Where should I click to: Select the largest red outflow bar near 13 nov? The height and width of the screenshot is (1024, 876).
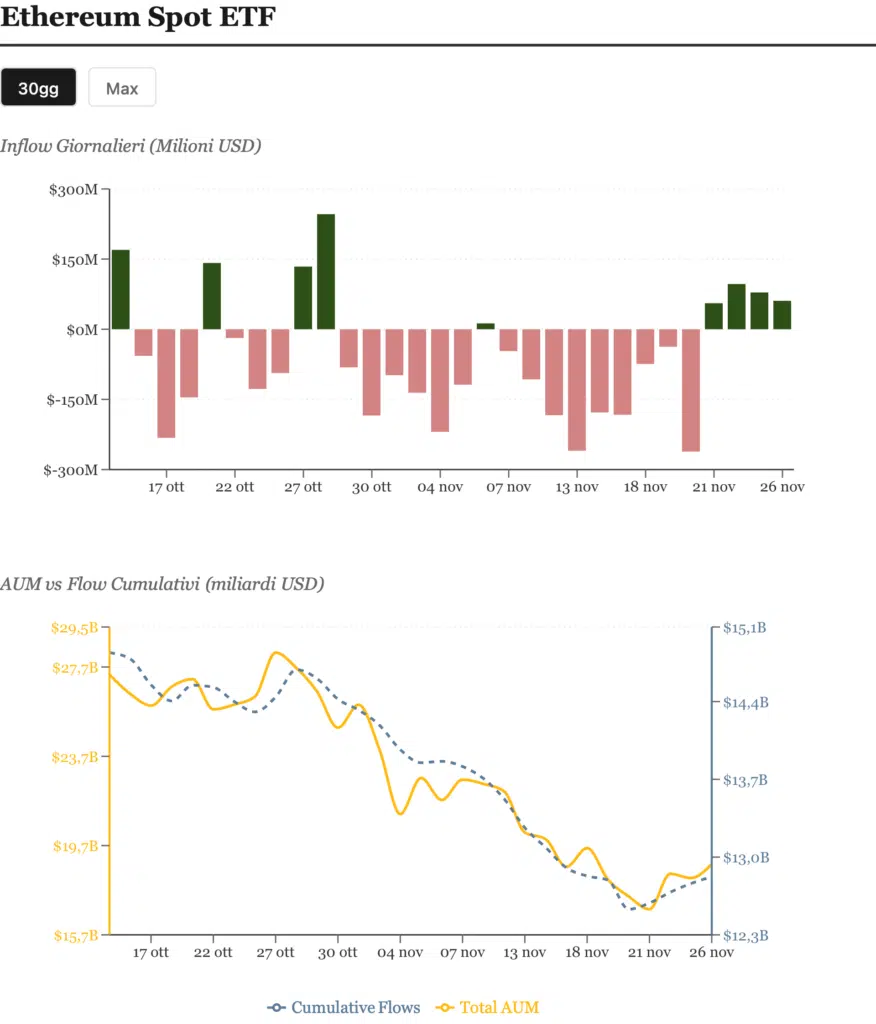click(x=577, y=390)
